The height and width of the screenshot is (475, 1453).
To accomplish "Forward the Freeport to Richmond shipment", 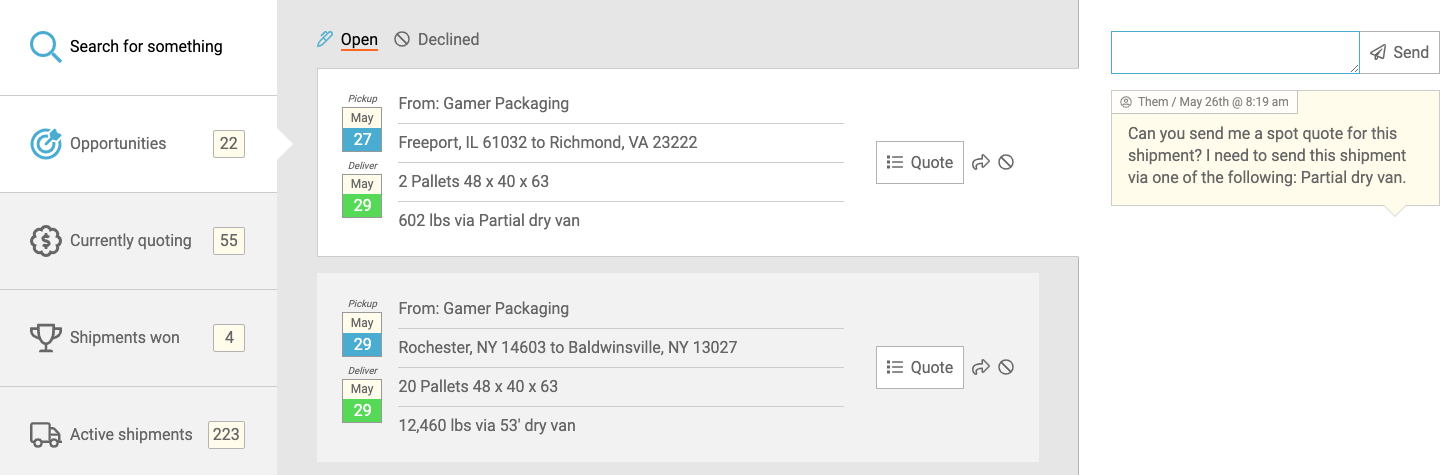I will [981, 162].
